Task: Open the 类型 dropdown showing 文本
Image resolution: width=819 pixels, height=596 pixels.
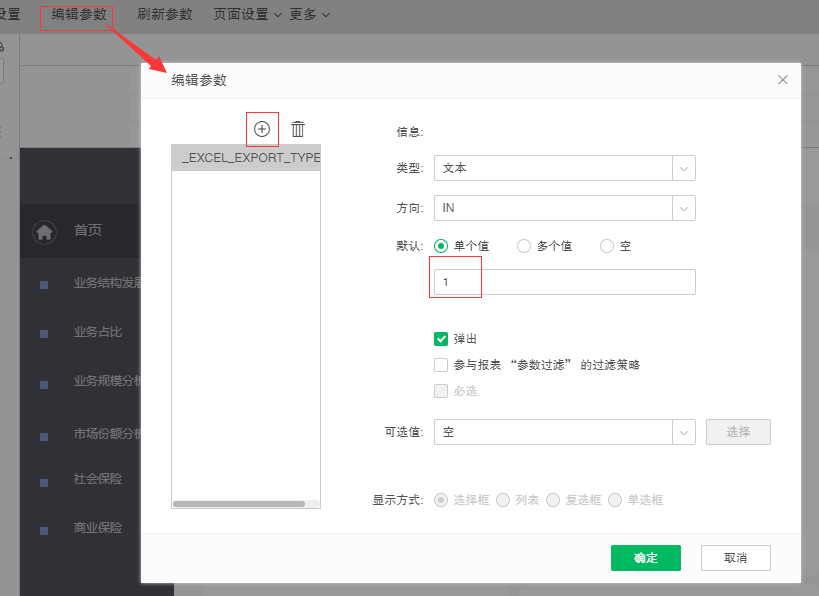Action: (684, 168)
